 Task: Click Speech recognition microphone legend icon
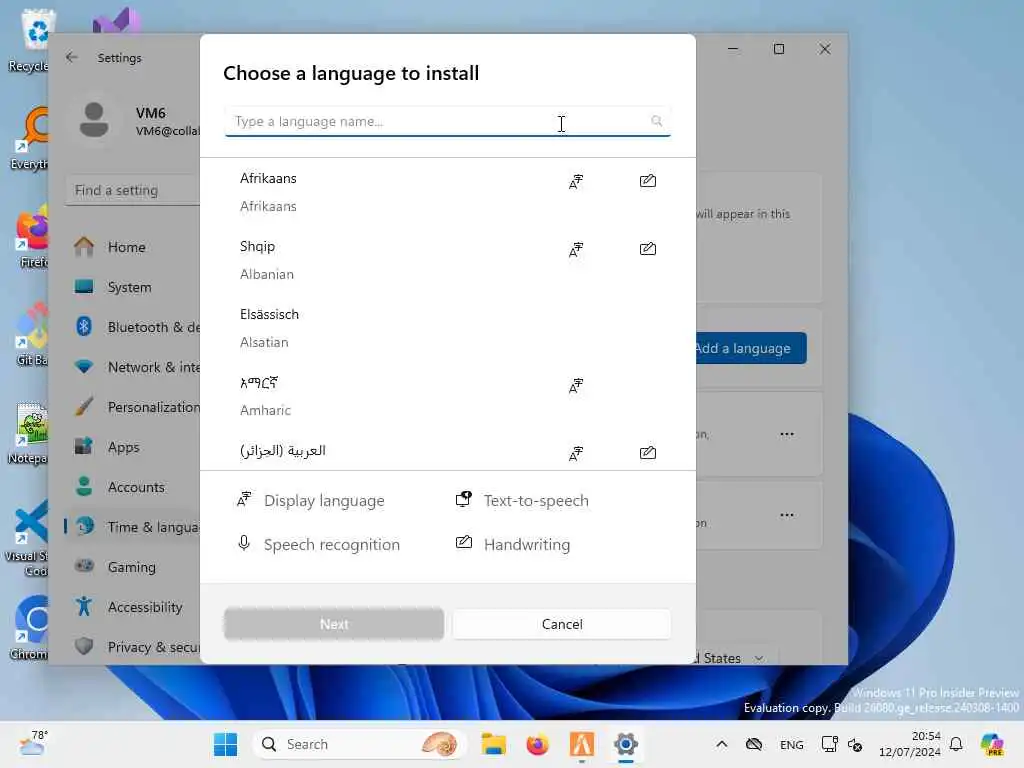click(x=244, y=543)
